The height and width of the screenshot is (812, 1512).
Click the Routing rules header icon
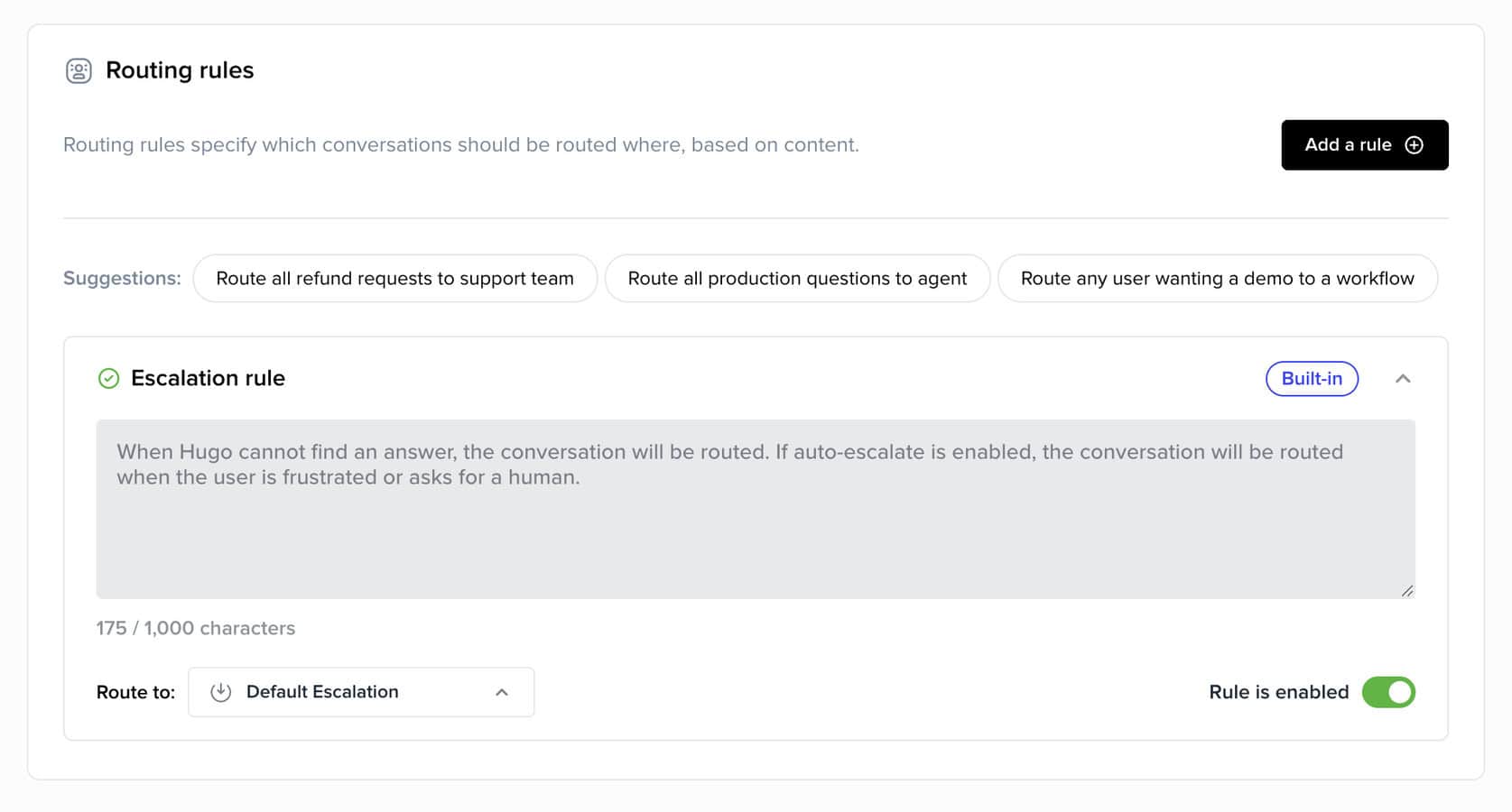(x=79, y=70)
